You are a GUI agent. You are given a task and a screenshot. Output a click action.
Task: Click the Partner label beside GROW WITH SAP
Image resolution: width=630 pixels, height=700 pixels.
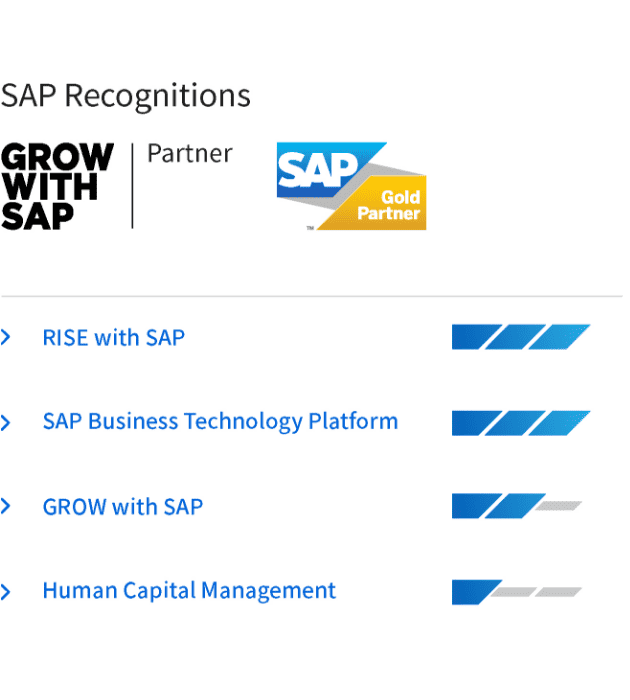click(189, 154)
